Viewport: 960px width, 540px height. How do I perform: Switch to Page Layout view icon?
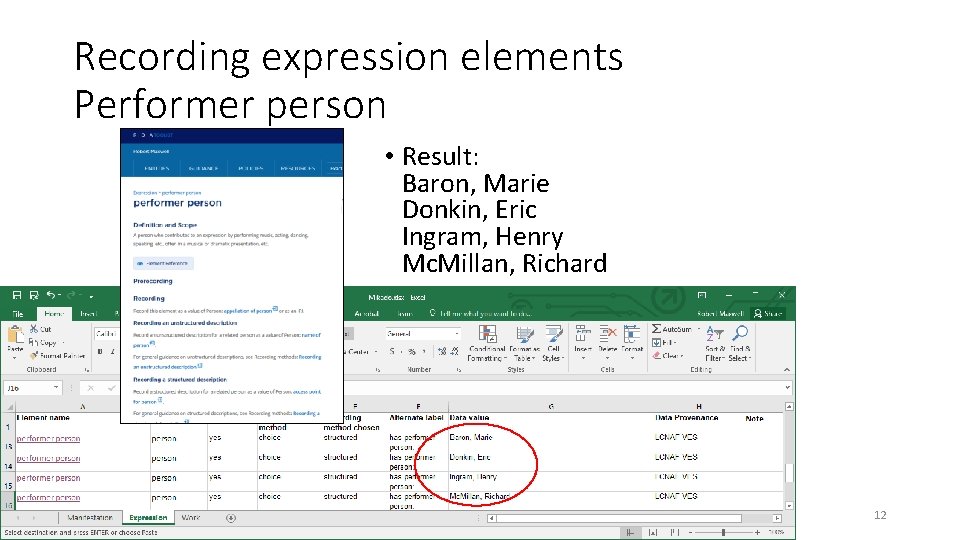tap(653, 533)
